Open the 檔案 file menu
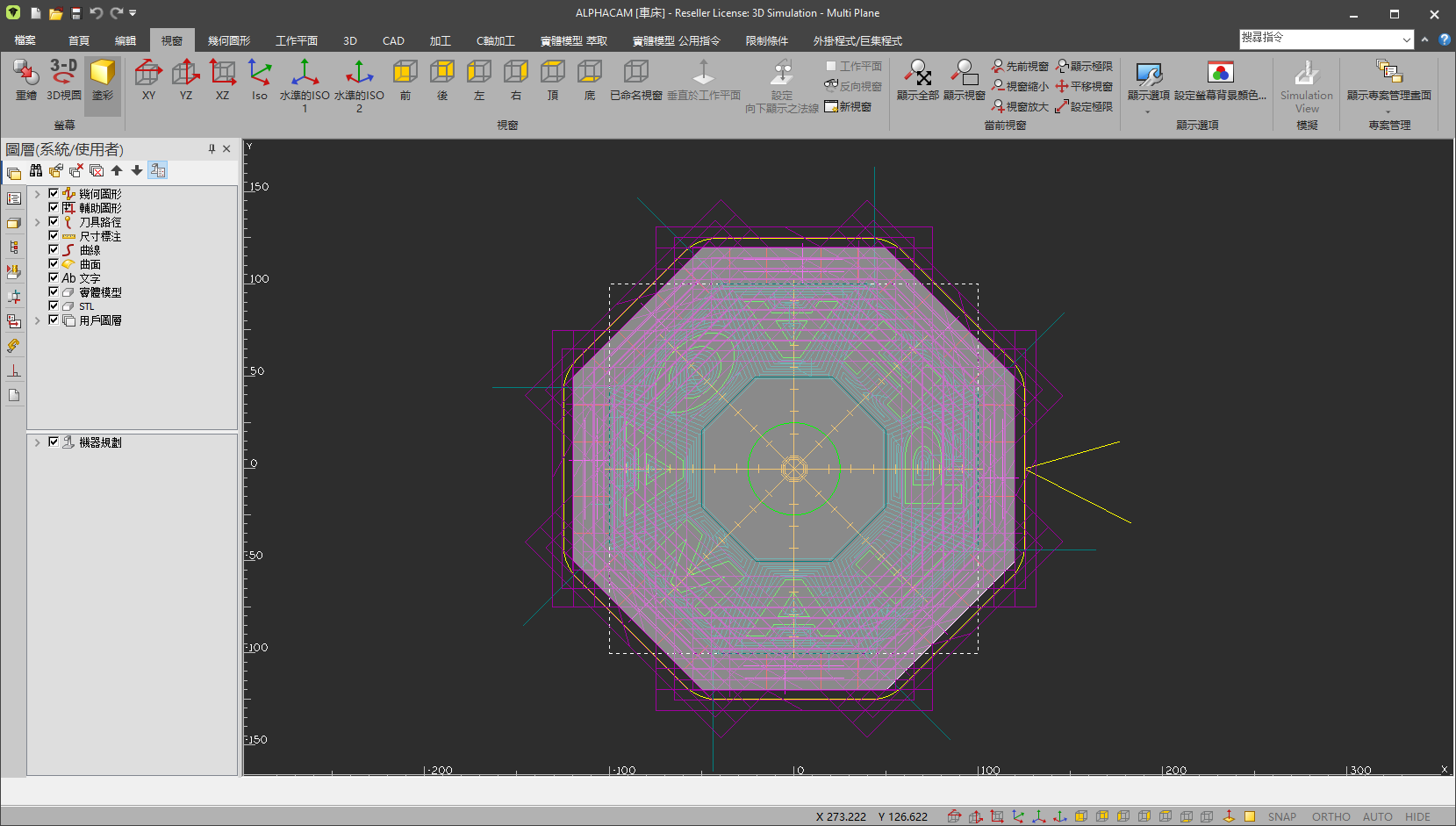The width and height of the screenshot is (1456, 826). pos(25,40)
